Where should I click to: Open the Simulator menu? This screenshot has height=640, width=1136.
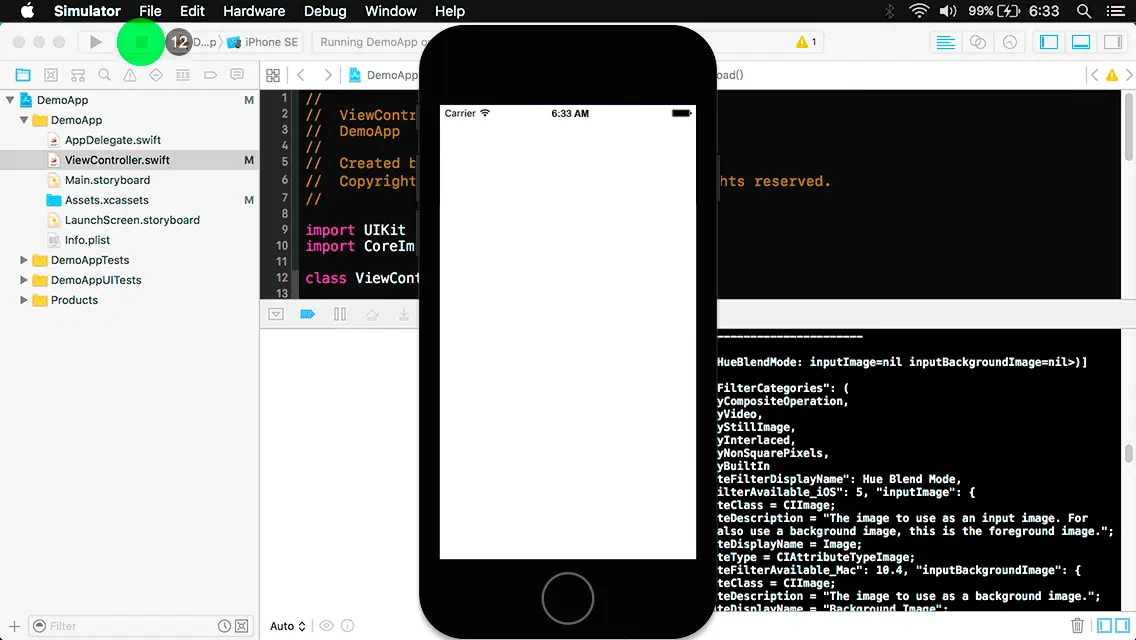click(x=87, y=11)
